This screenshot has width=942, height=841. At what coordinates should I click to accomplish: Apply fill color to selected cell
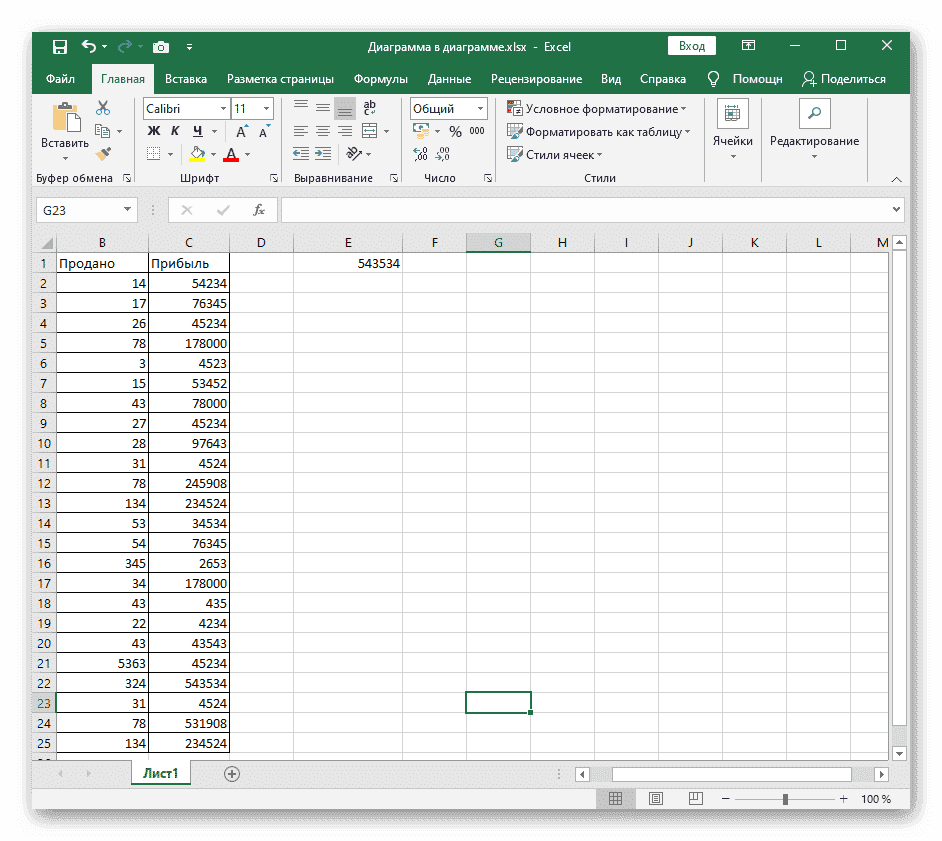click(x=198, y=153)
